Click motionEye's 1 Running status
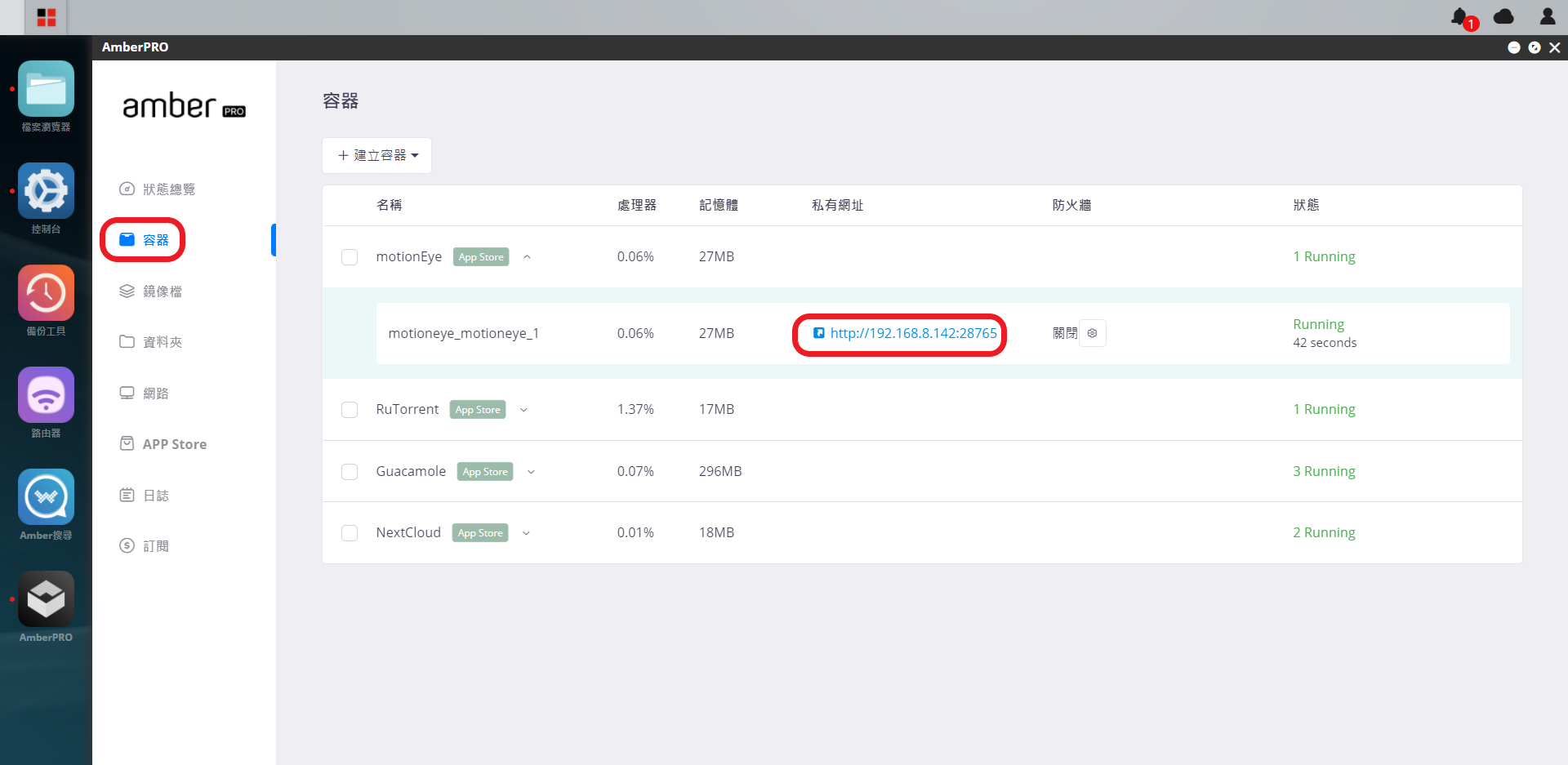1568x765 pixels. (x=1324, y=256)
